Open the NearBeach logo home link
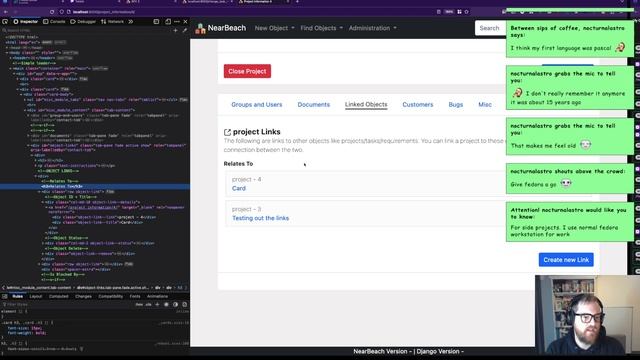This screenshot has height=360, width=640. point(221,28)
